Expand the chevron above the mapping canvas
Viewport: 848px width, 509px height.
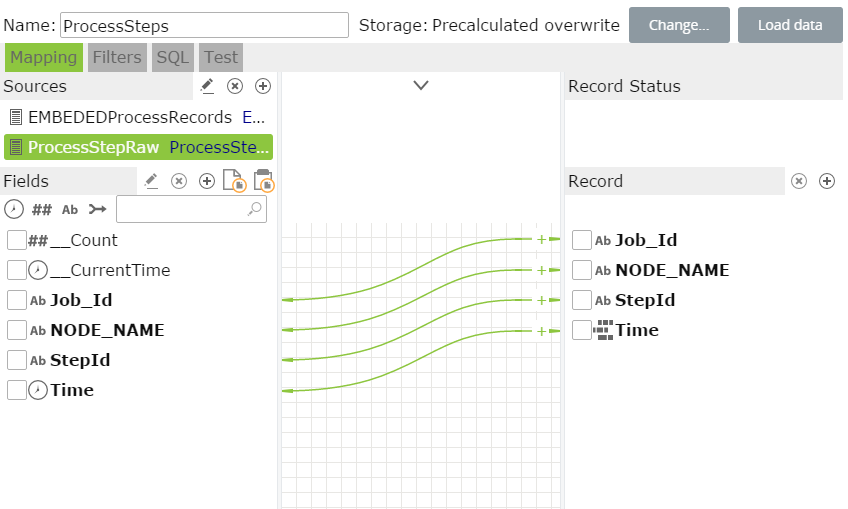(421, 86)
